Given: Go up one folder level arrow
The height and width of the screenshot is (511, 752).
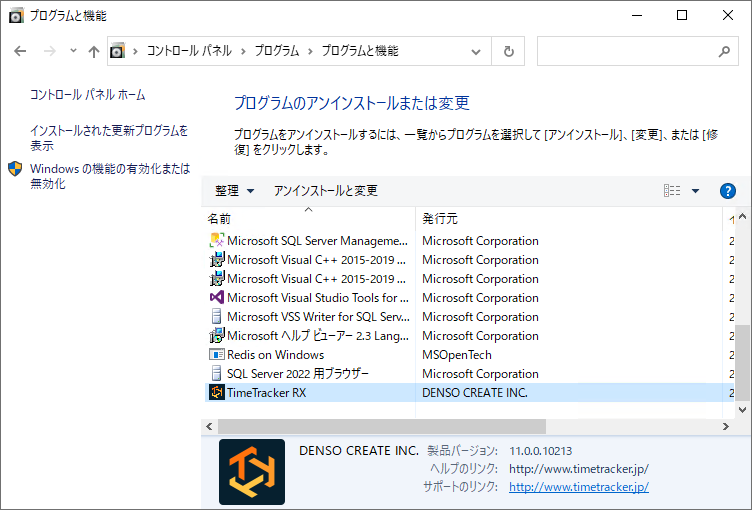Looking at the screenshot, I should point(93,51).
